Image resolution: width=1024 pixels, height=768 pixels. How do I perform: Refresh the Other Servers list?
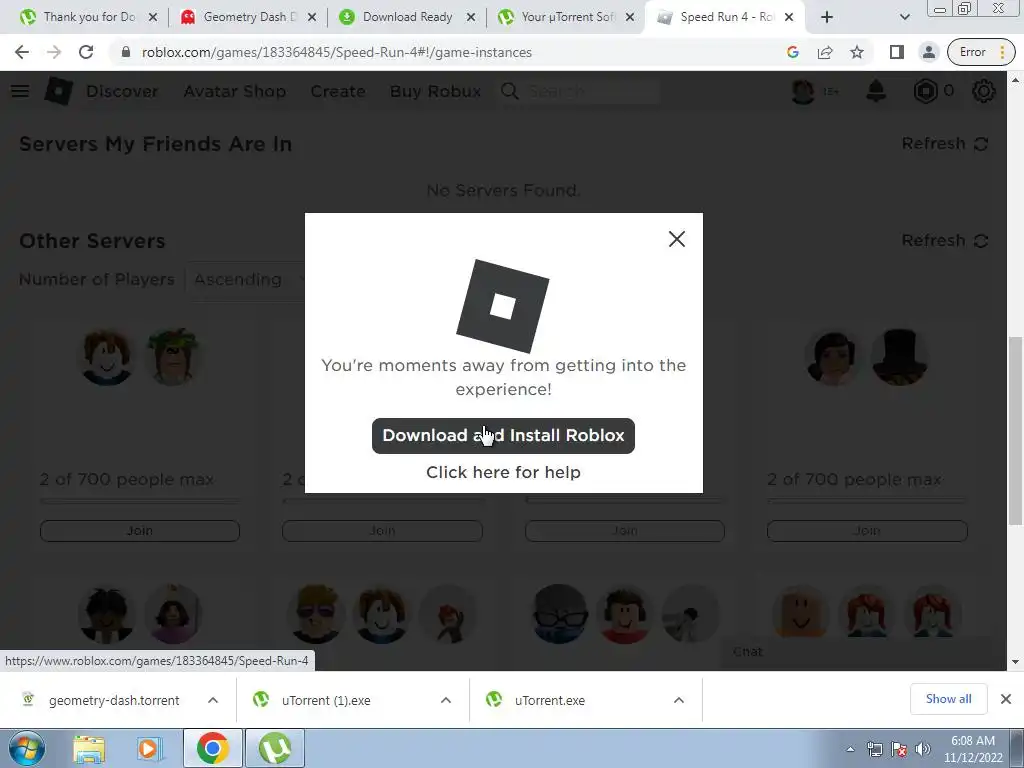tap(945, 240)
